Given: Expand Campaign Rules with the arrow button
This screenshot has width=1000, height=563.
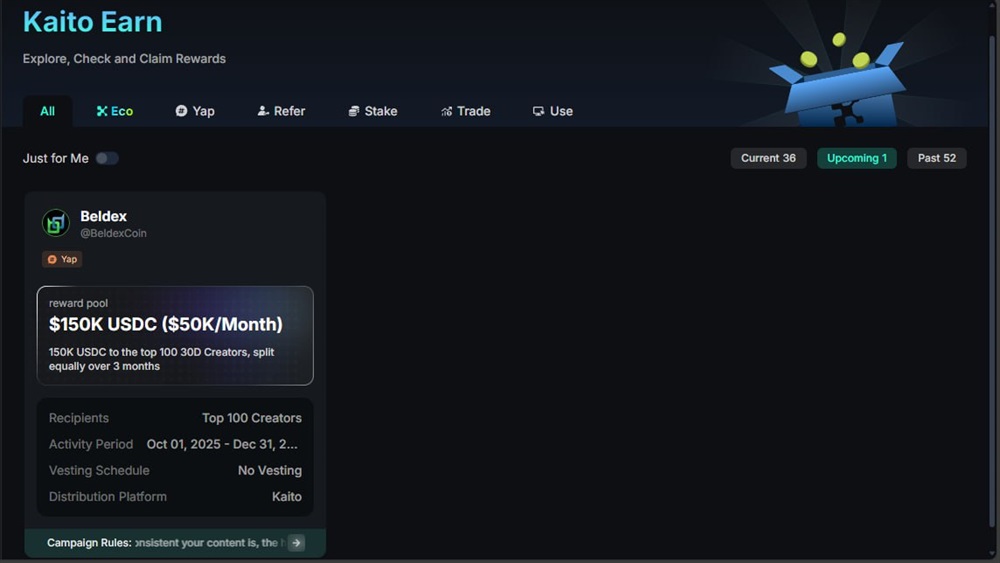Looking at the screenshot, I should pyautogui.click(x=296, y=543).
